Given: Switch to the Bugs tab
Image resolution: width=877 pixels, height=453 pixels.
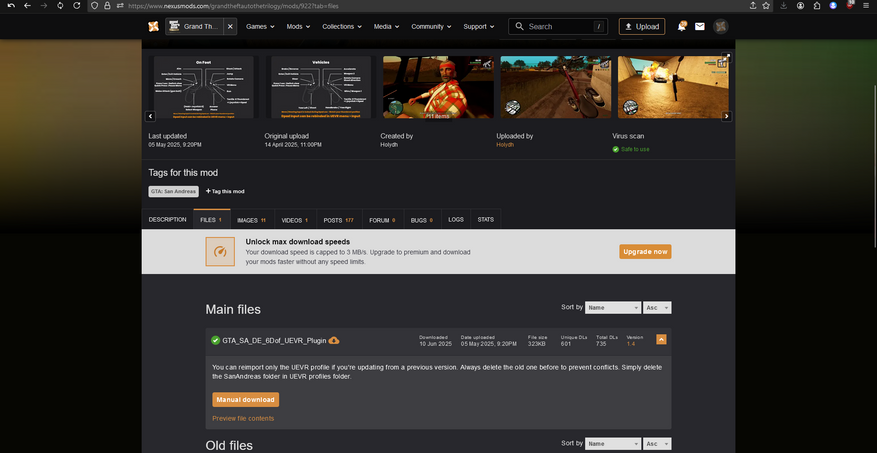Looking at the screenshot, I should 422,220.
